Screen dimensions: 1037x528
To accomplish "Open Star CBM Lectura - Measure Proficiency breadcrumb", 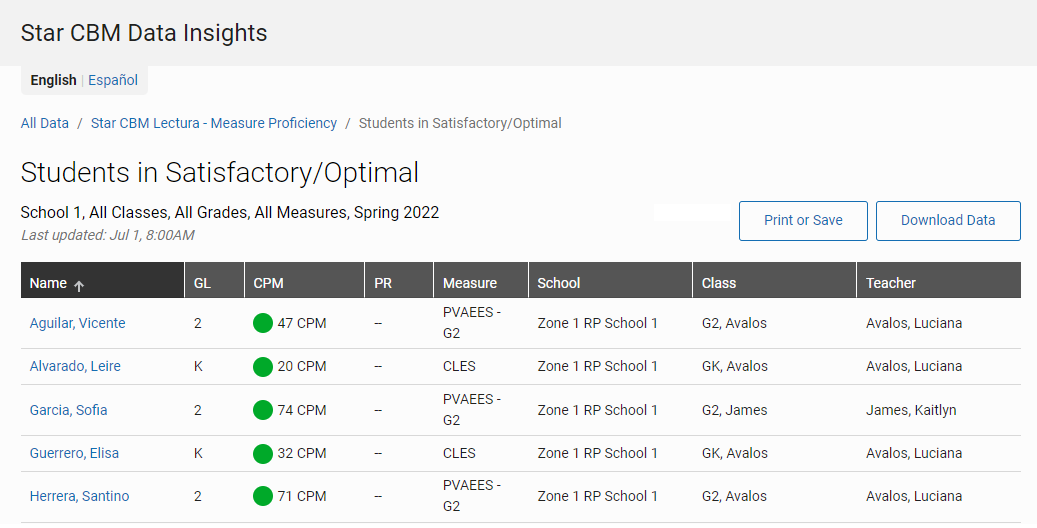I will point(214,123).
